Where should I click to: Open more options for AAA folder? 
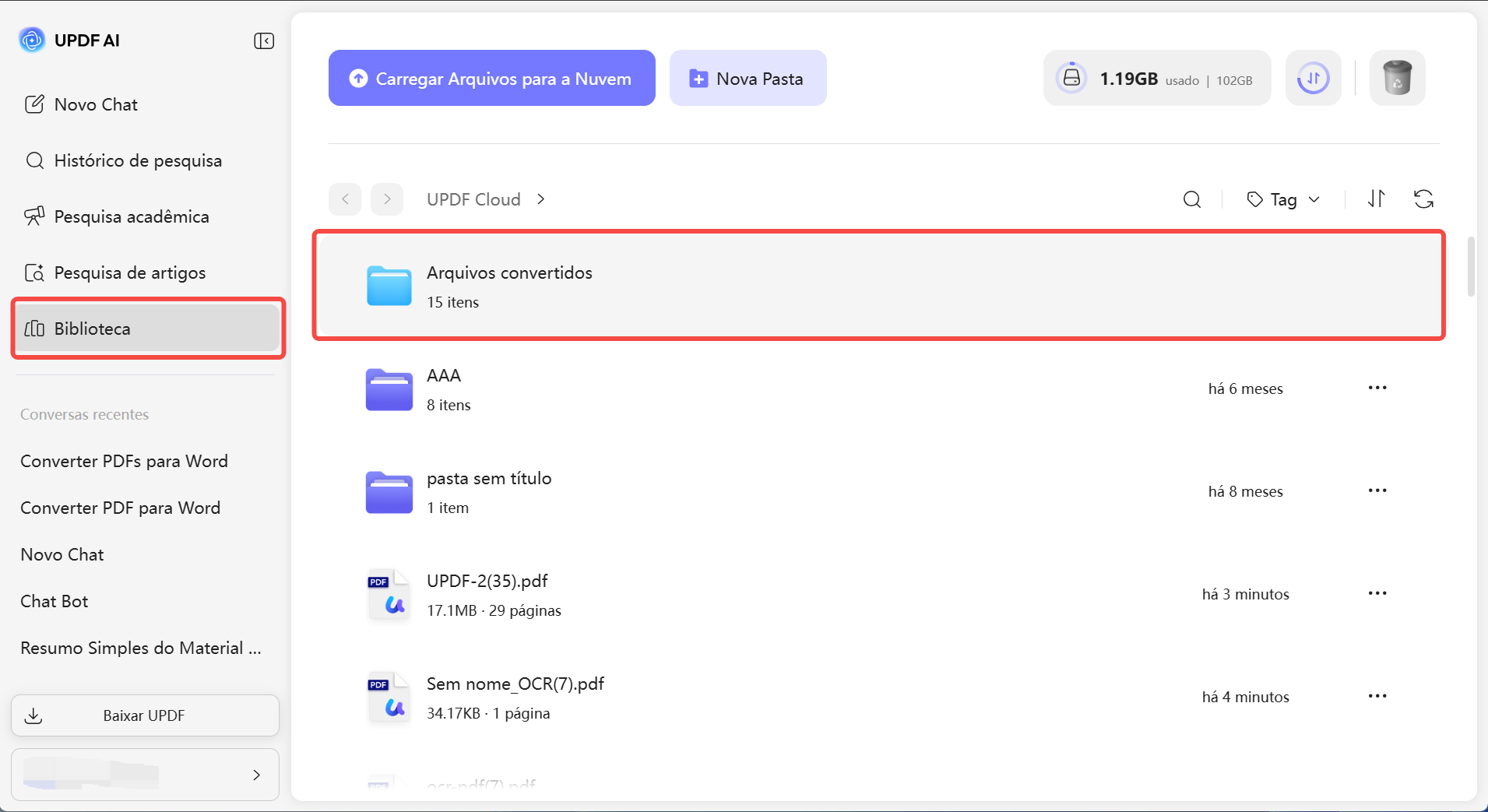pos(1377,388)
